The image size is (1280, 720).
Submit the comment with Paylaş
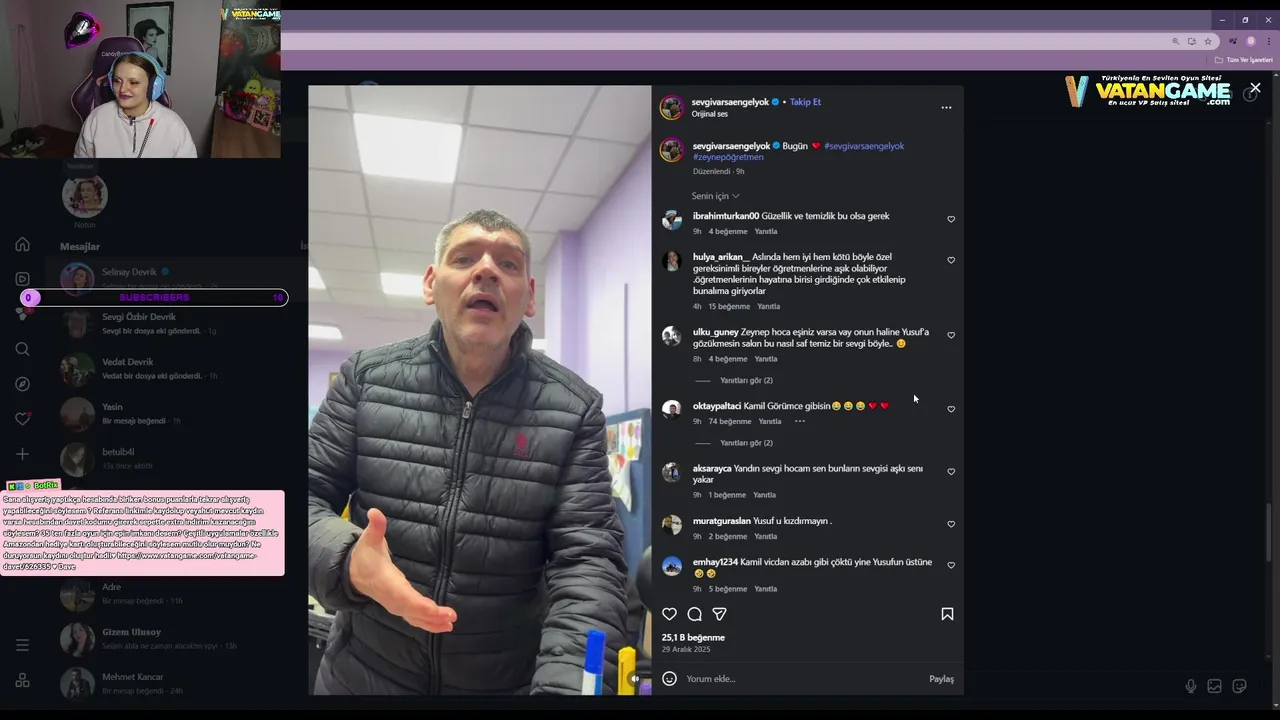coord(941,679)
